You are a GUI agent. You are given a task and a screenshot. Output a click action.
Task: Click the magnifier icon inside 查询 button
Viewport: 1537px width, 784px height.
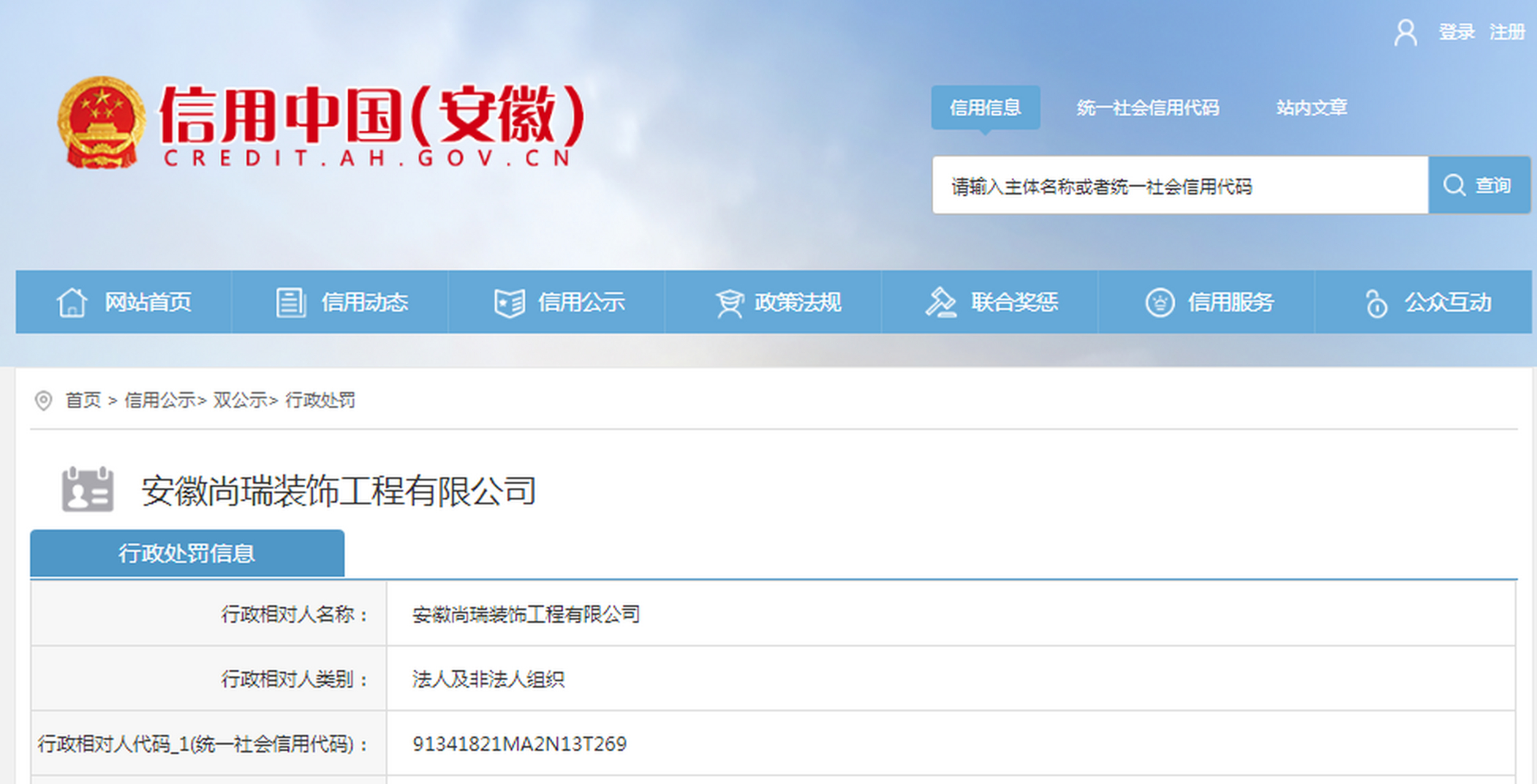click(1453, 186)
